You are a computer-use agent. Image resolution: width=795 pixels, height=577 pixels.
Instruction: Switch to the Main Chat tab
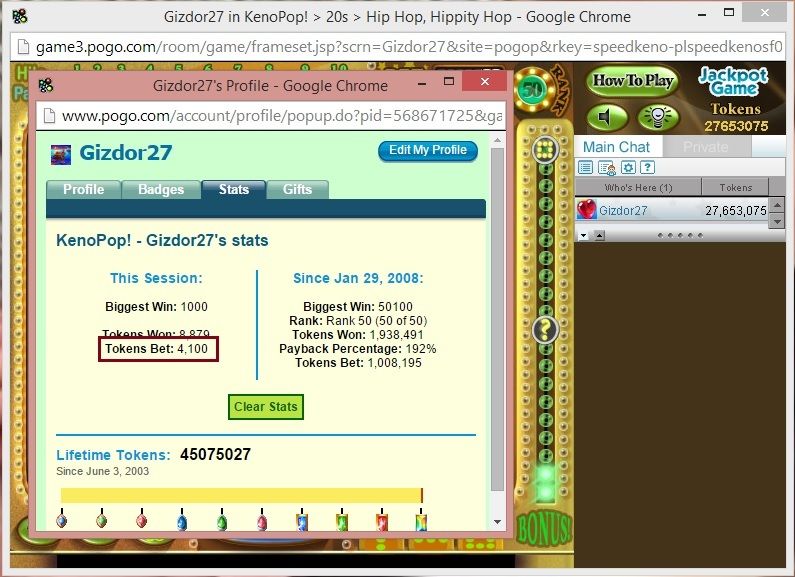point(617,147)
